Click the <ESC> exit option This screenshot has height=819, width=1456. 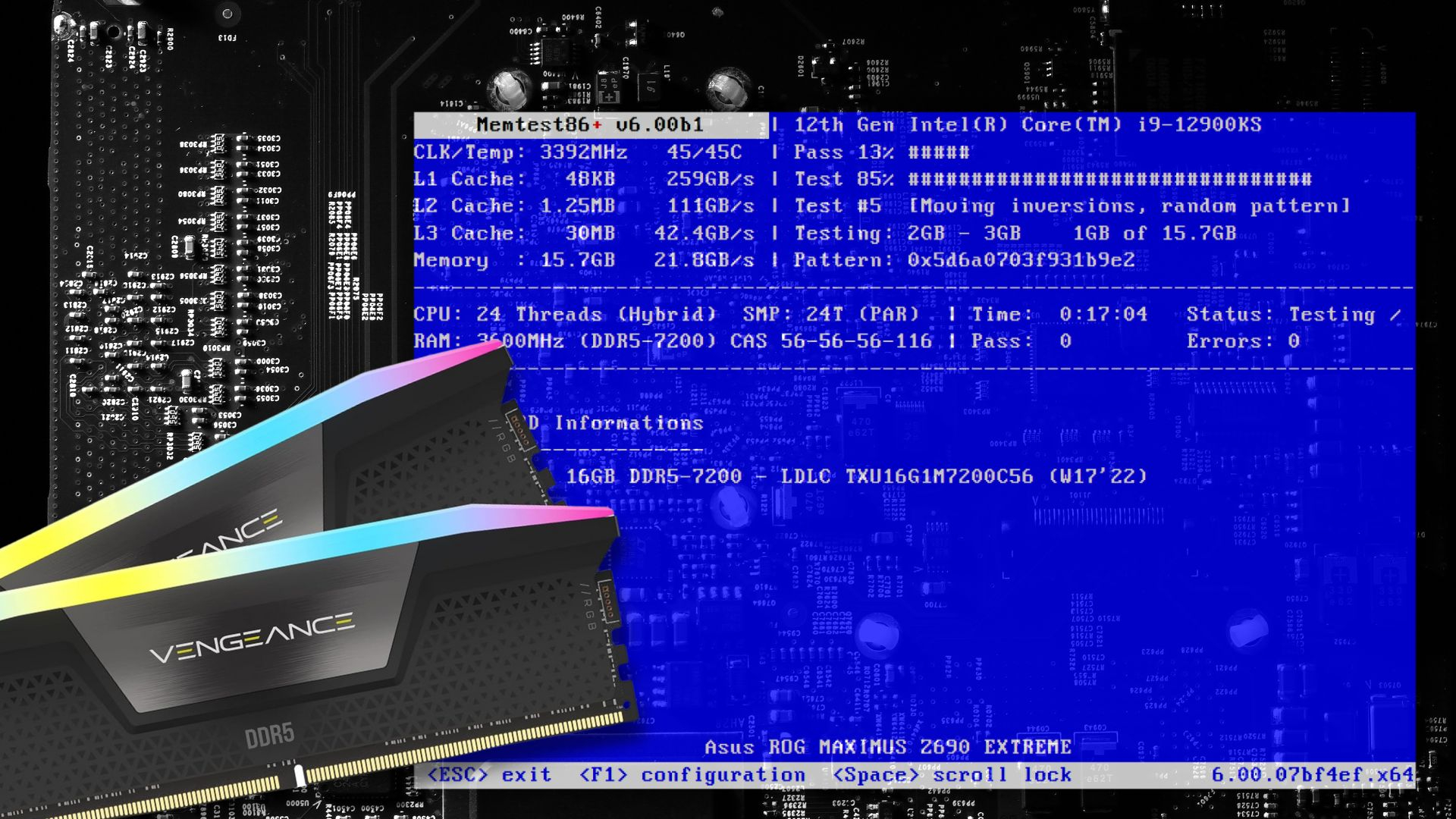(489, 774)
